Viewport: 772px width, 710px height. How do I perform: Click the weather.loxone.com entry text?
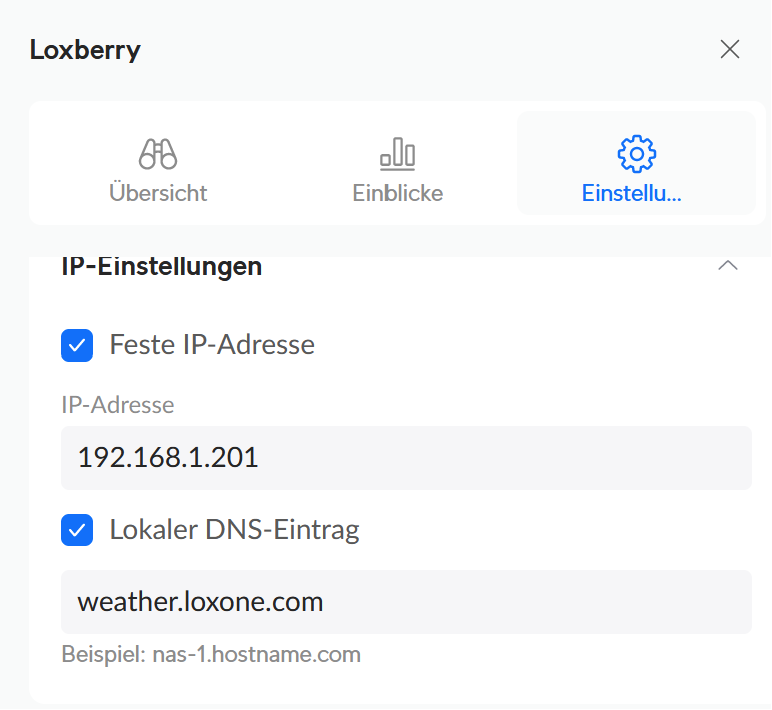click(x=200, y=602)
